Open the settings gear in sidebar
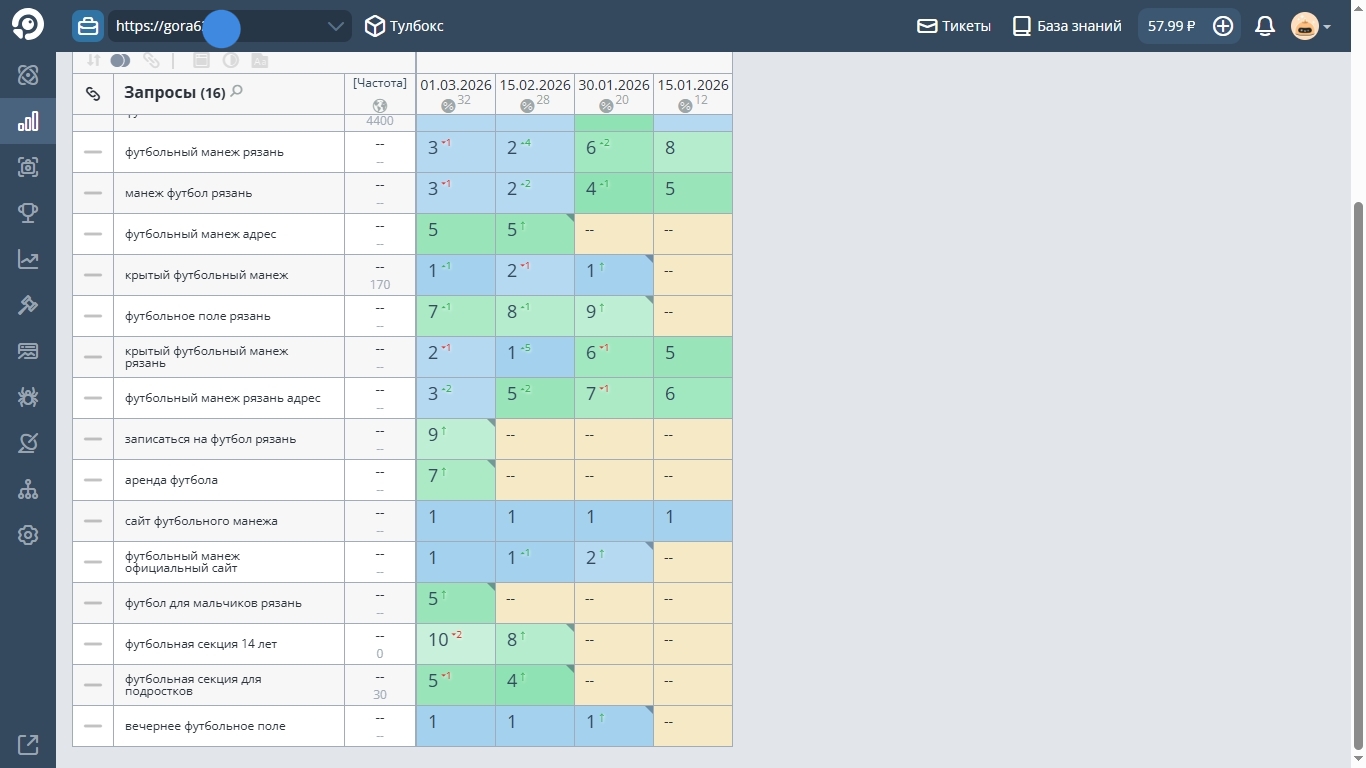1366x768 pixels. coord(28,535)
